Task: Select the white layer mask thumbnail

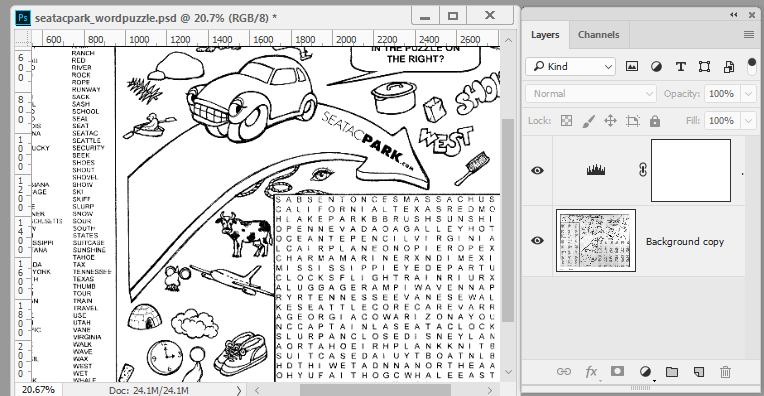Action: click(691, 170)
